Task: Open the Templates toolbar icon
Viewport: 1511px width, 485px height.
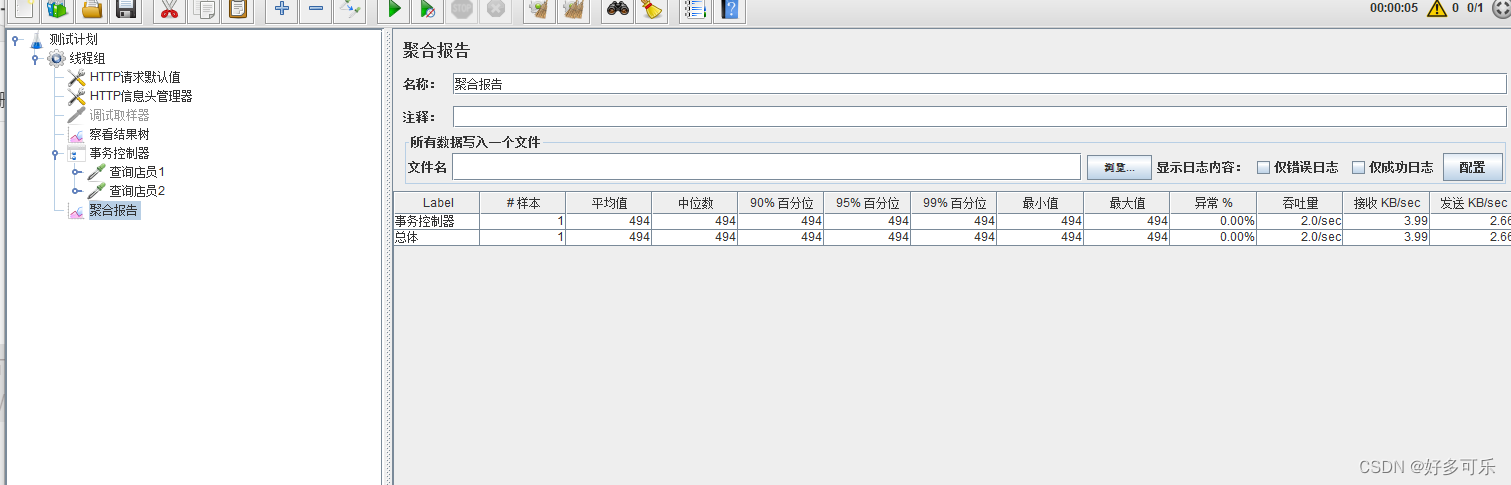Action: pyautogui.click(x=58, y=10)
